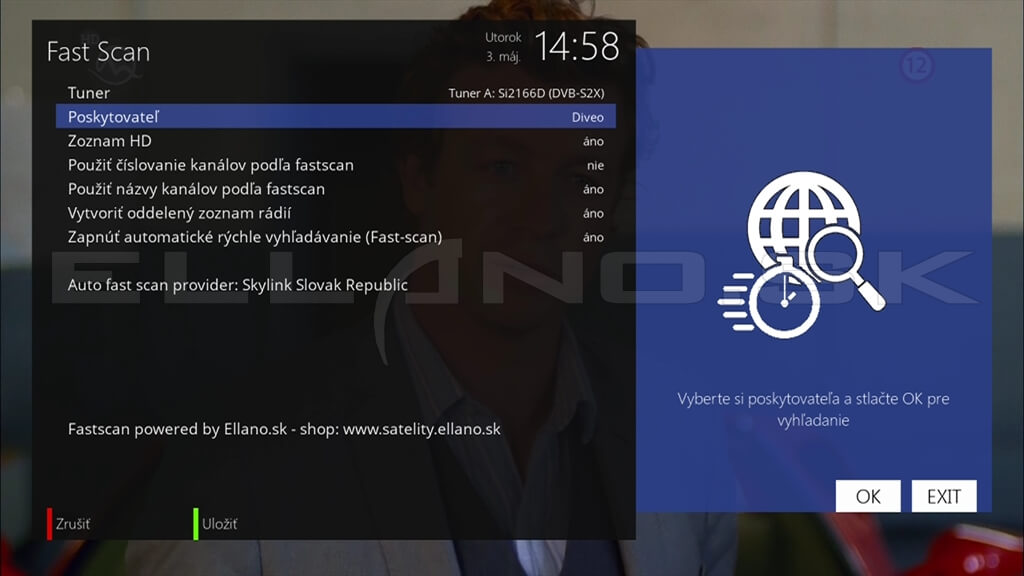Click the stopwatch fast-scan icon

tap(771, 300)
